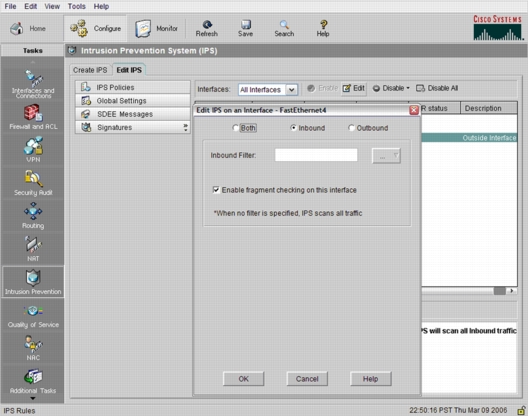Screen dimensions: 530x418
Task: Expand the task list down arrow
Action: click(x=33, y=399)
